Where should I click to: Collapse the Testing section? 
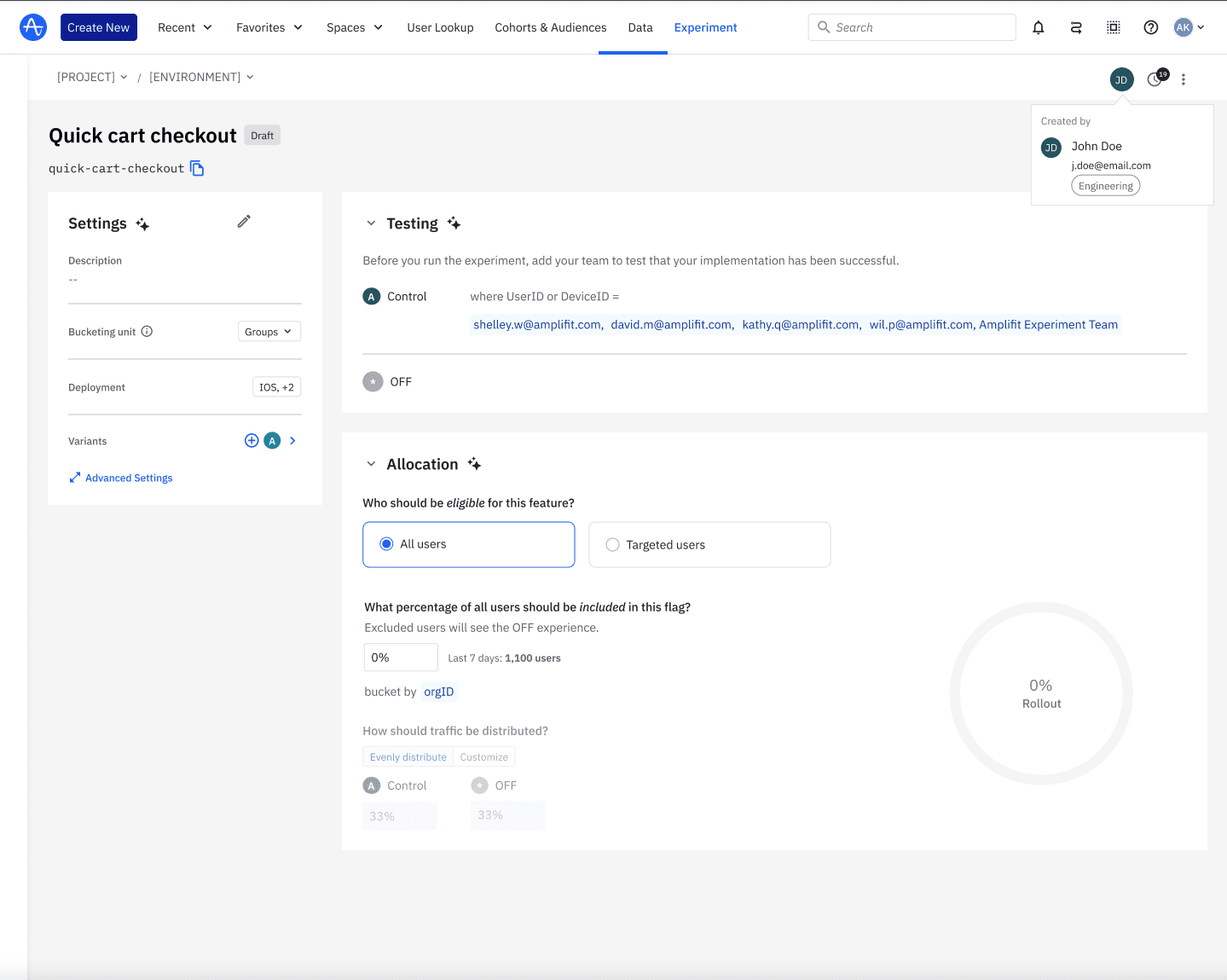[371, 223]
